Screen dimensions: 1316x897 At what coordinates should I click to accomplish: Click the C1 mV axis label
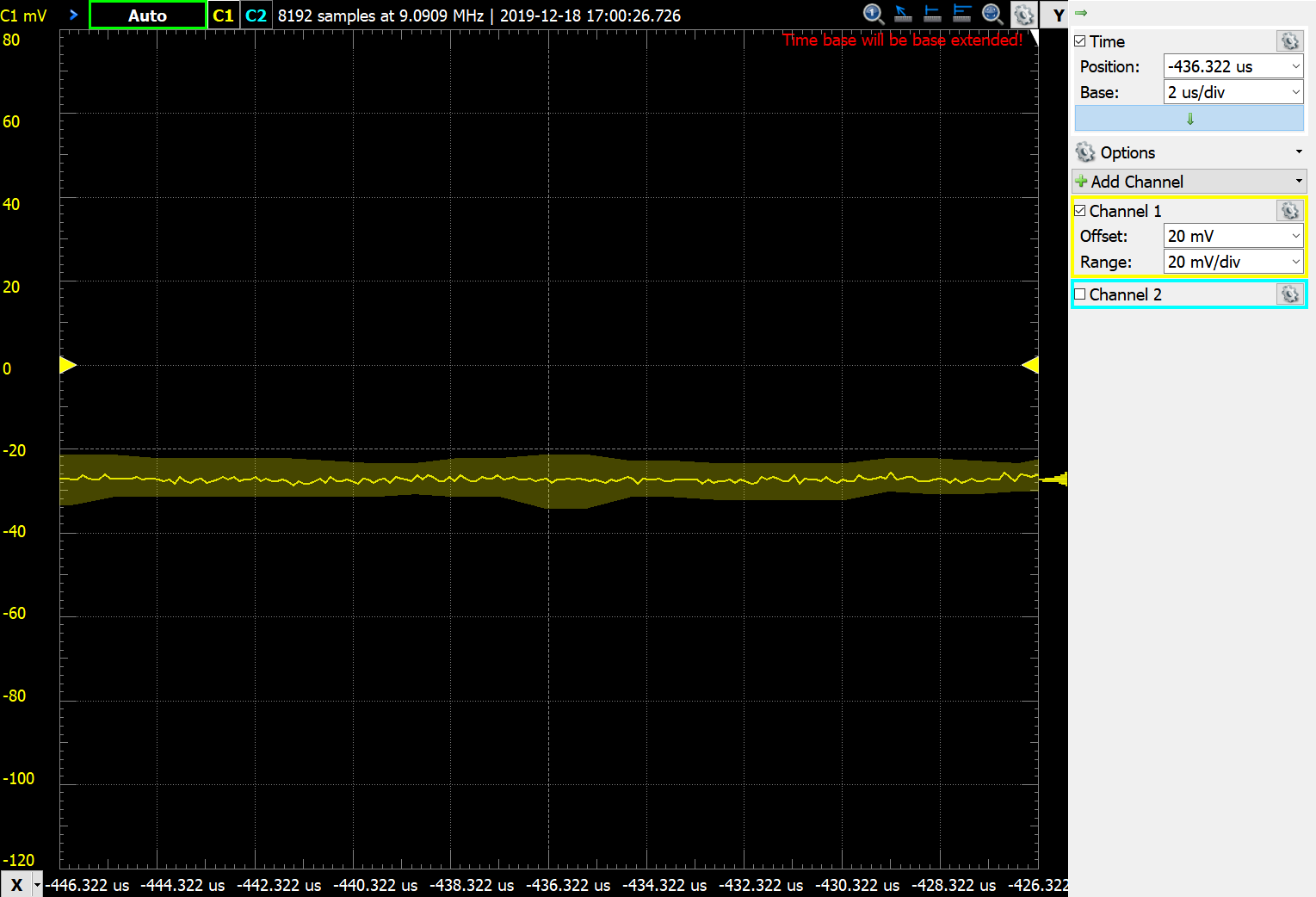point(24,15)
